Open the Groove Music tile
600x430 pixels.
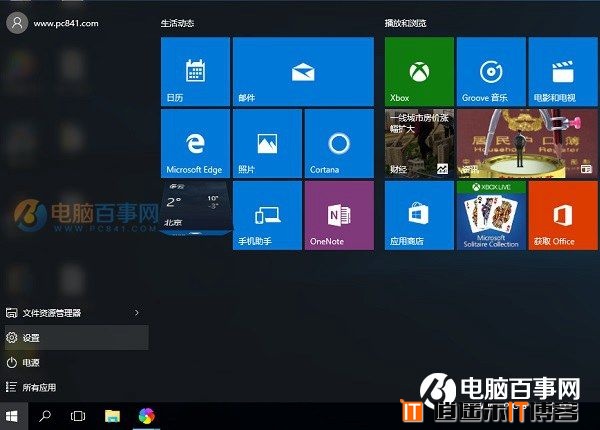click(x=491, y=71)
